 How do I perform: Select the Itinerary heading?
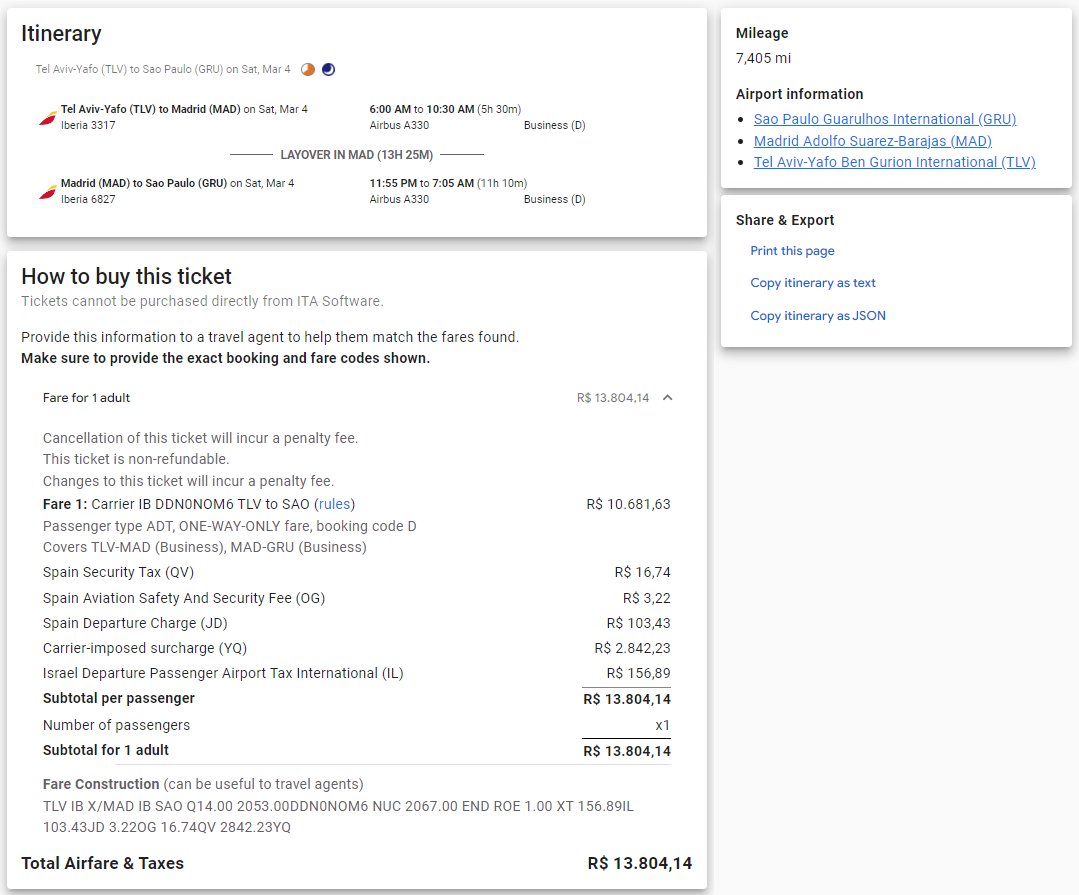pos(61,34)
